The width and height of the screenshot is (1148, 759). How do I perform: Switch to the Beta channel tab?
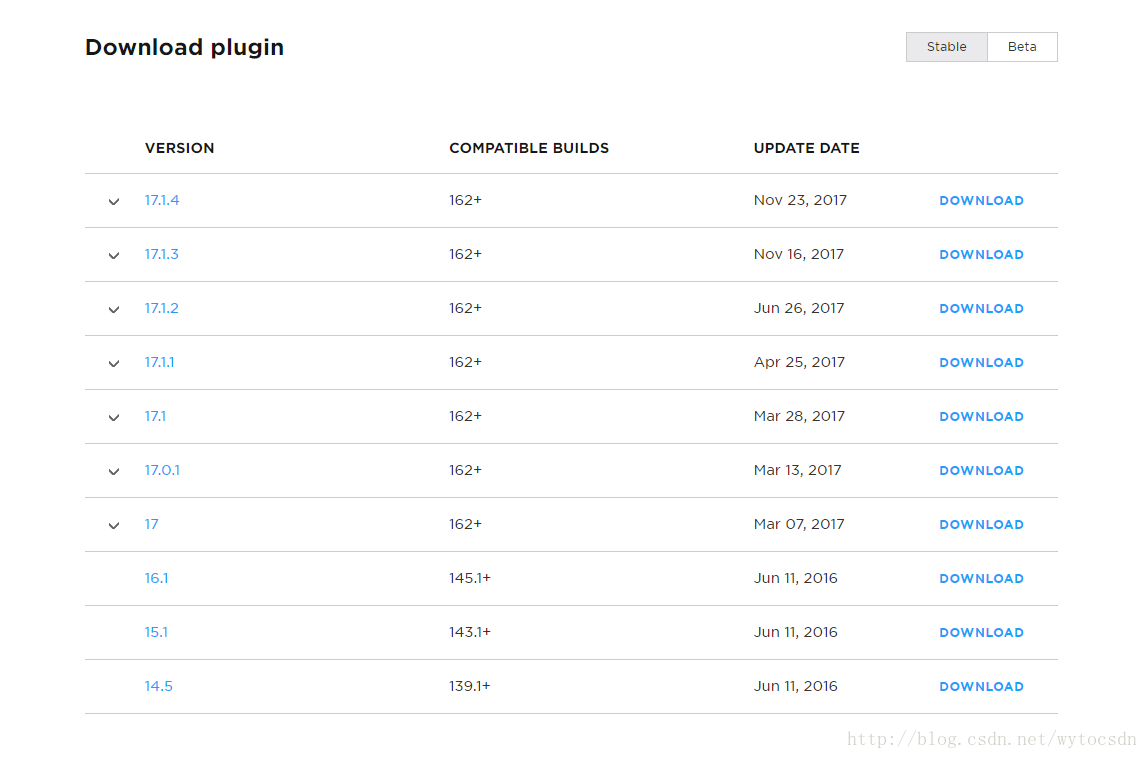1022,47
